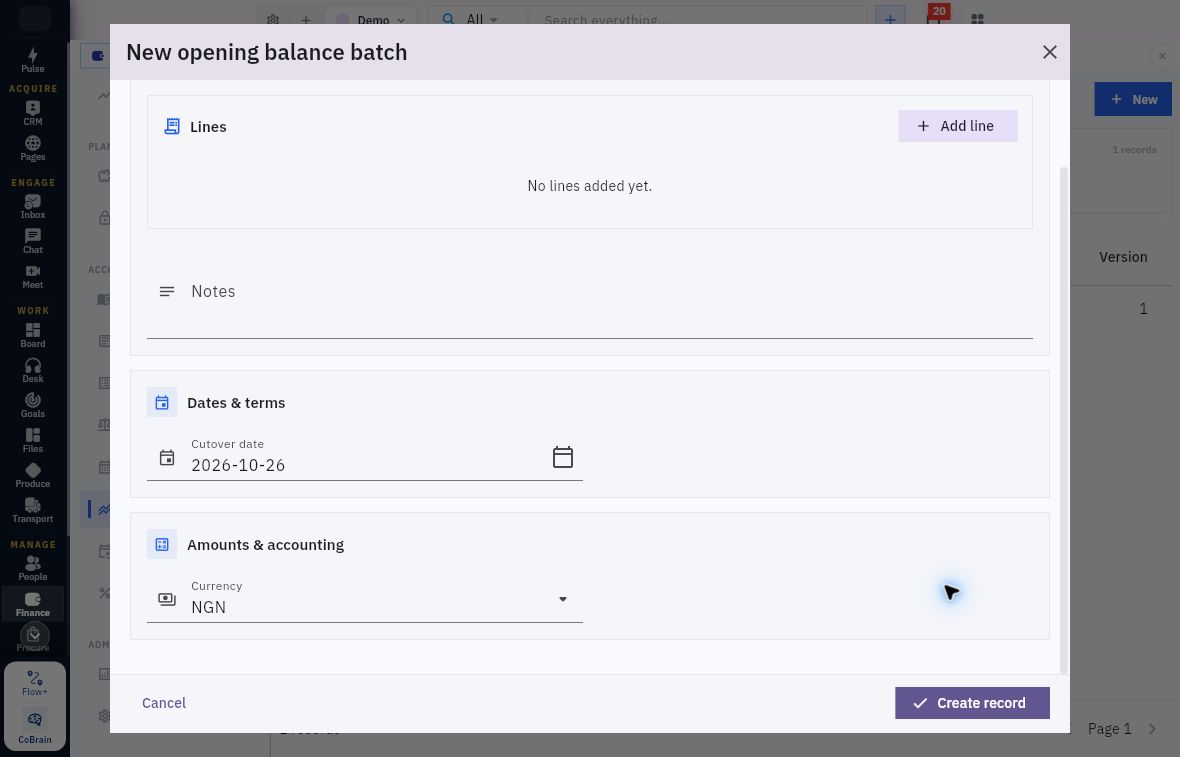
Task: Open the Pulse module in the sidebar
Action: (x=32, y=60)
